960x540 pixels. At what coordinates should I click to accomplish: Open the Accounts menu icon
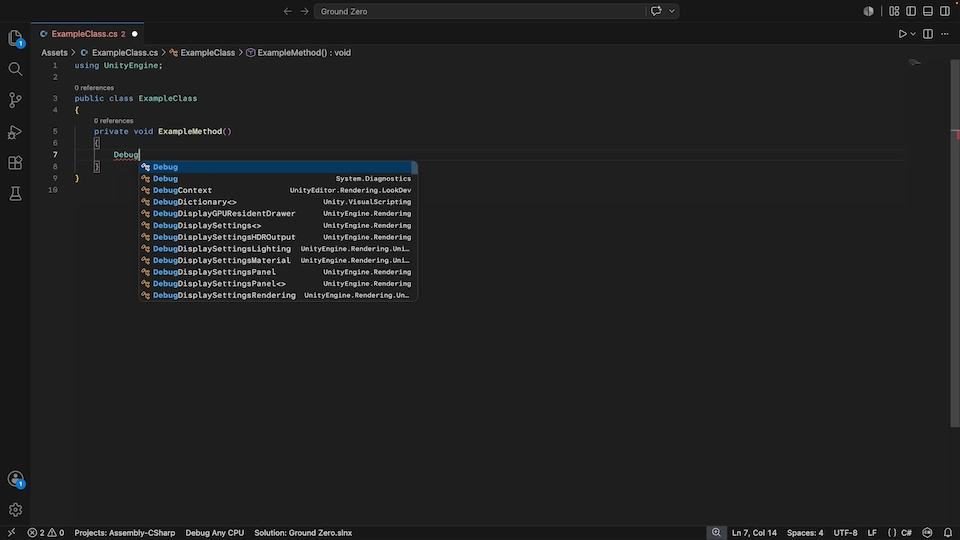tap(15, 479)
